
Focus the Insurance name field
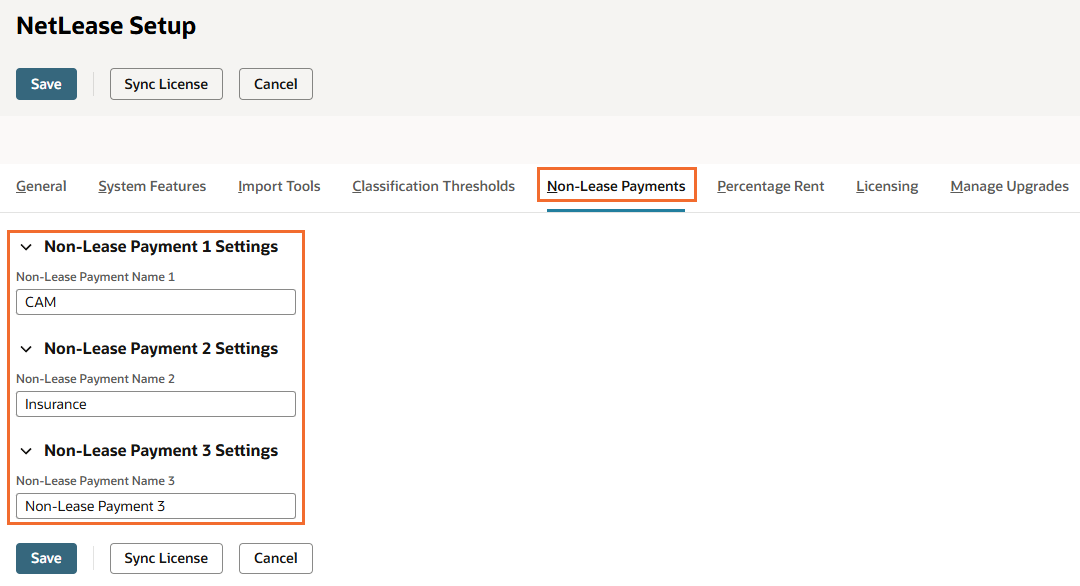pyautogui.click(x=156, y=404)
